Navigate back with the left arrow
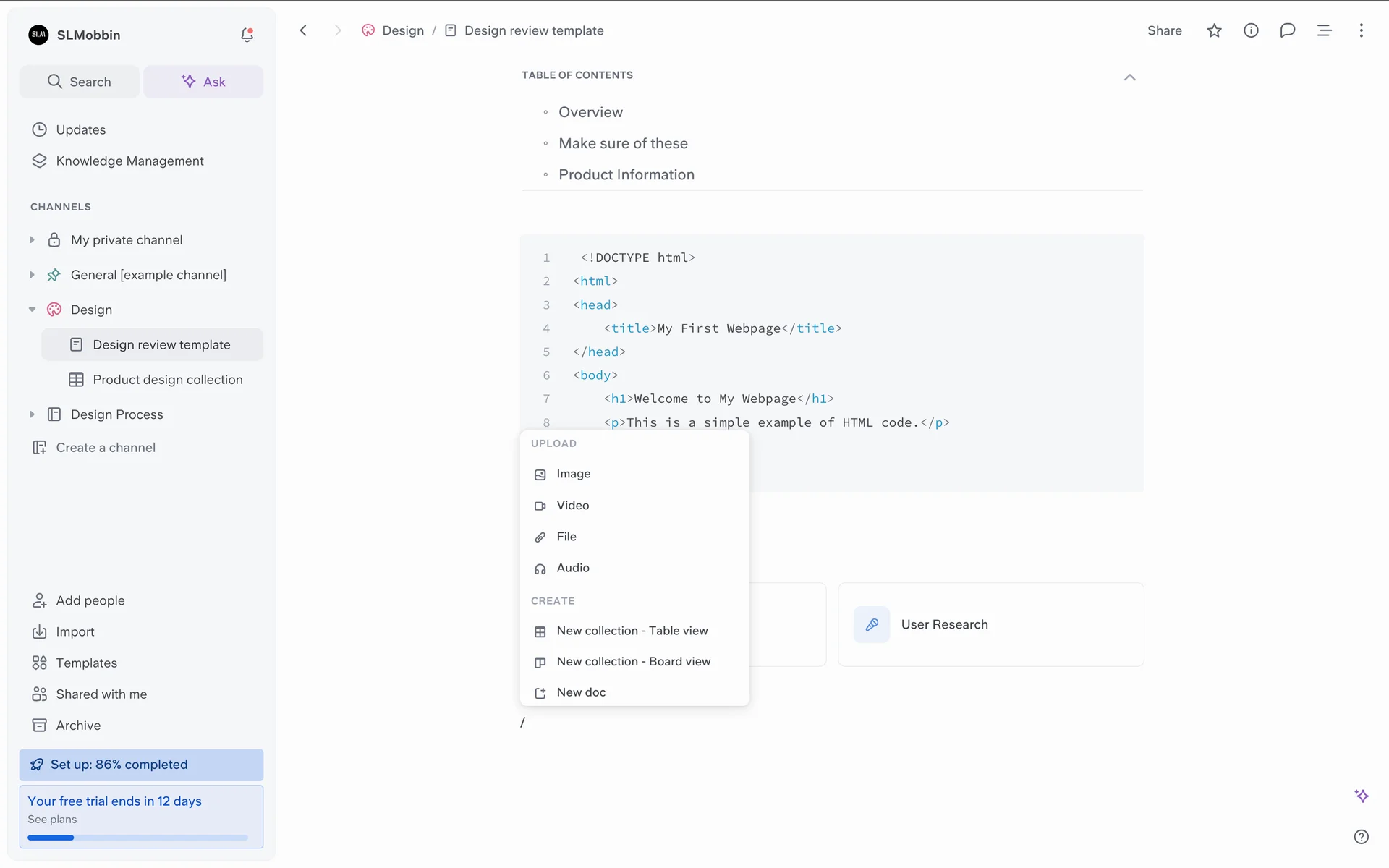This screenshot has width=1389, height=868. 304,30
